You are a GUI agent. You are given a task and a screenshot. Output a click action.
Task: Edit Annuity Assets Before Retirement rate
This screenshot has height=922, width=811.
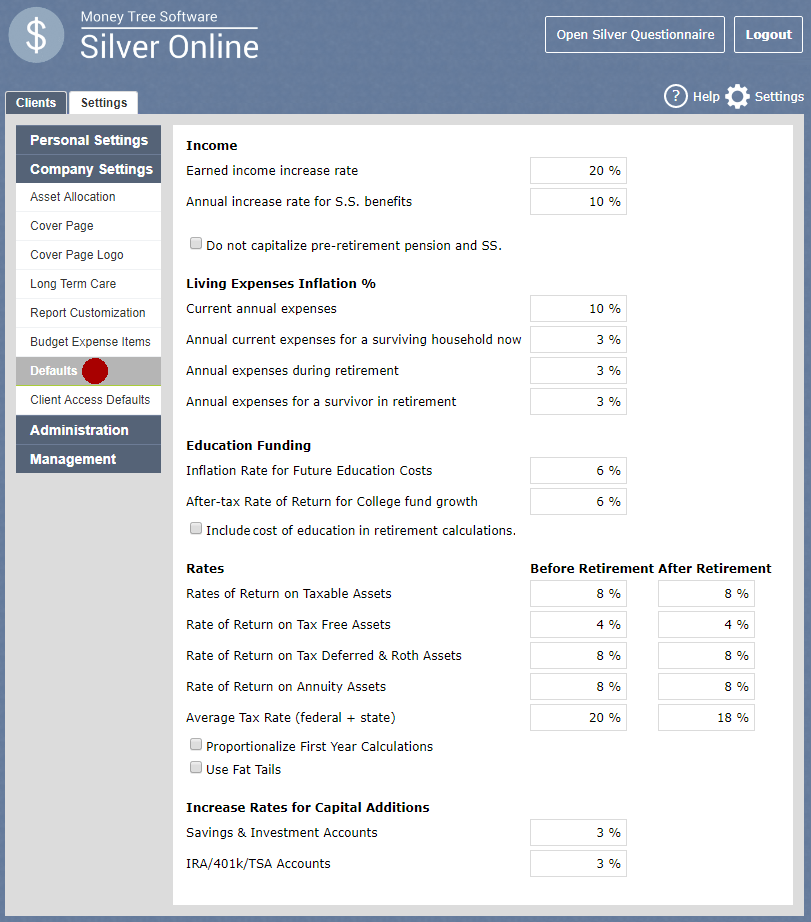point(578,687)
